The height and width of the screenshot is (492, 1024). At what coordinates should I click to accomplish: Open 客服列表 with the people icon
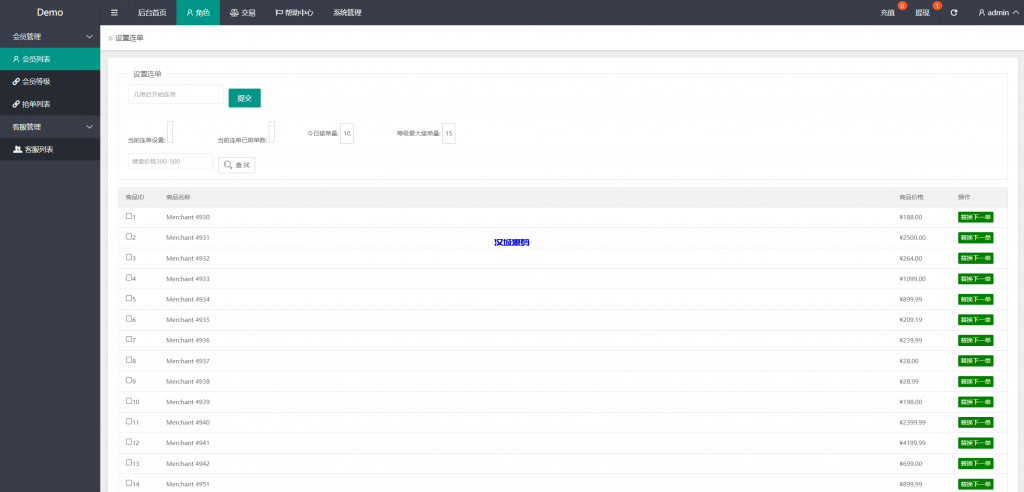[34, 149]
